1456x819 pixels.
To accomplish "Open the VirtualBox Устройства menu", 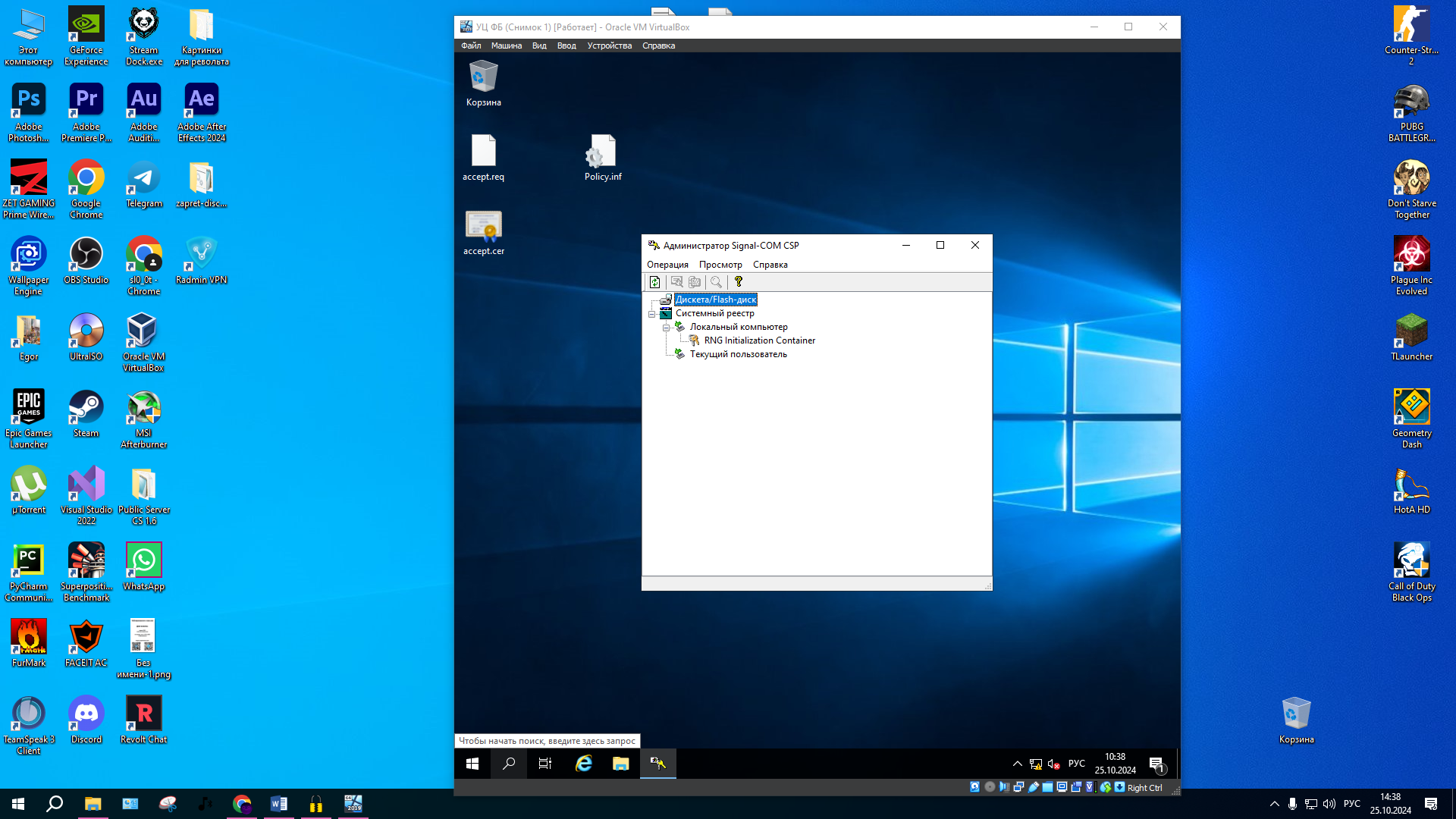I will point(609,45).
